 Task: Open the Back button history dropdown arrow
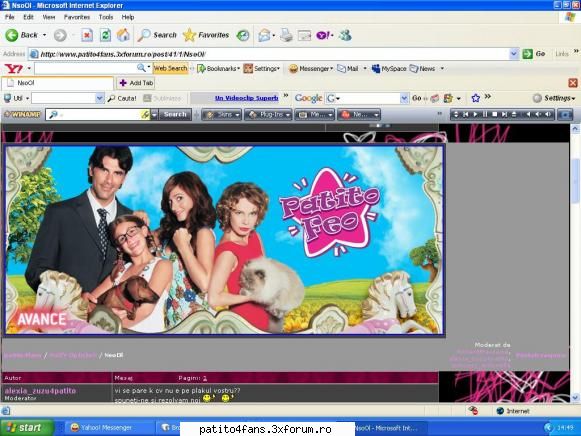(x=44, y=35)
